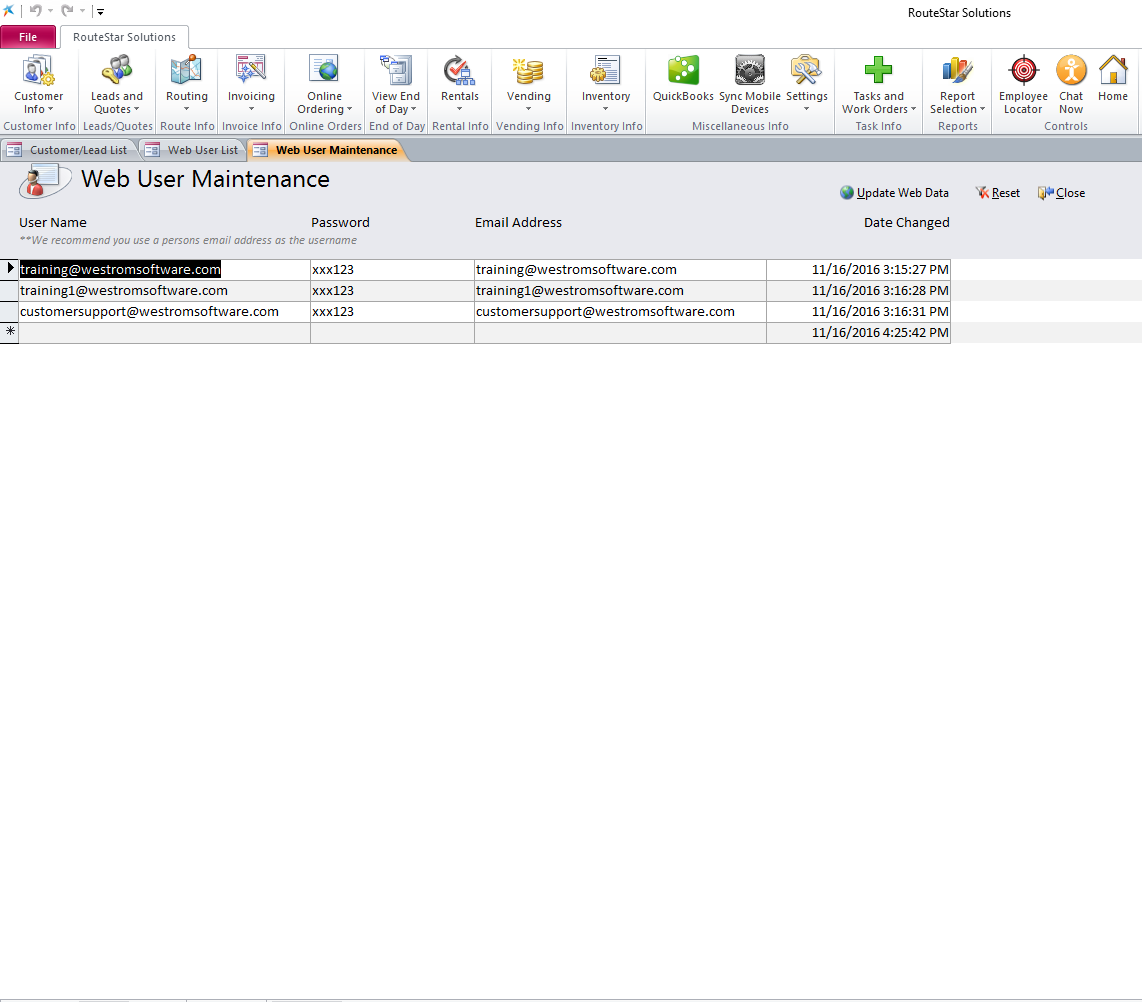Screen dimensions: 1142x1002
Task: Click Update Web Data button
Action: [894, 193]
